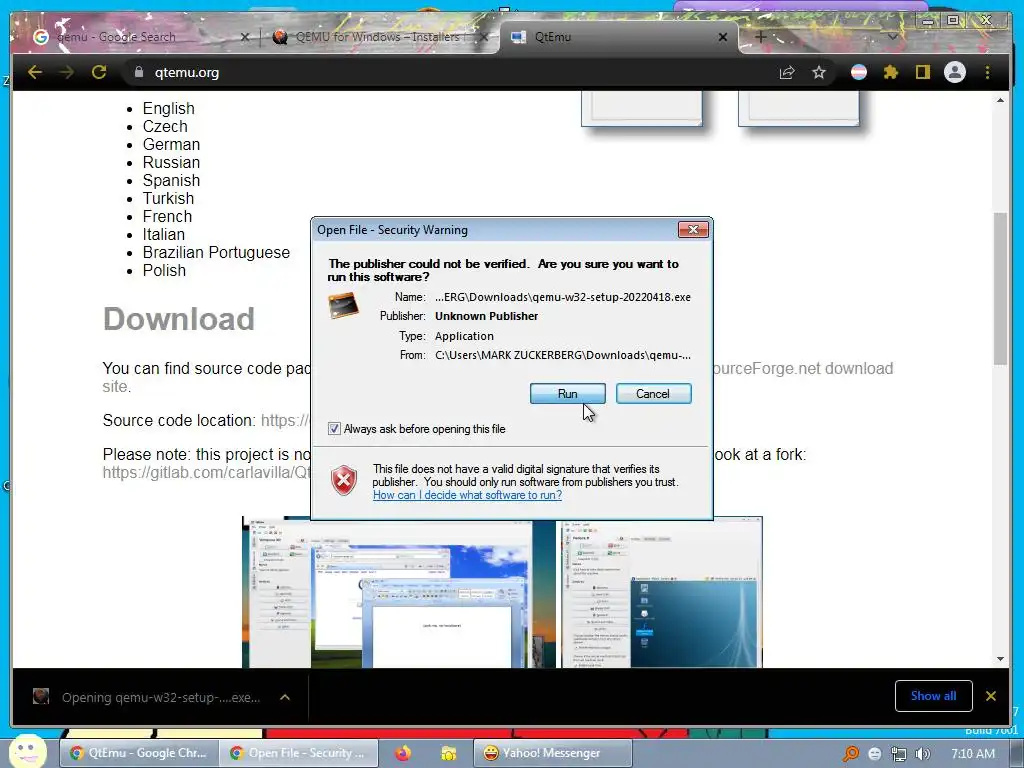Click the 7:10 AM clock
The height and width of the screenshot is (768, 1024).
pos(972,754)
